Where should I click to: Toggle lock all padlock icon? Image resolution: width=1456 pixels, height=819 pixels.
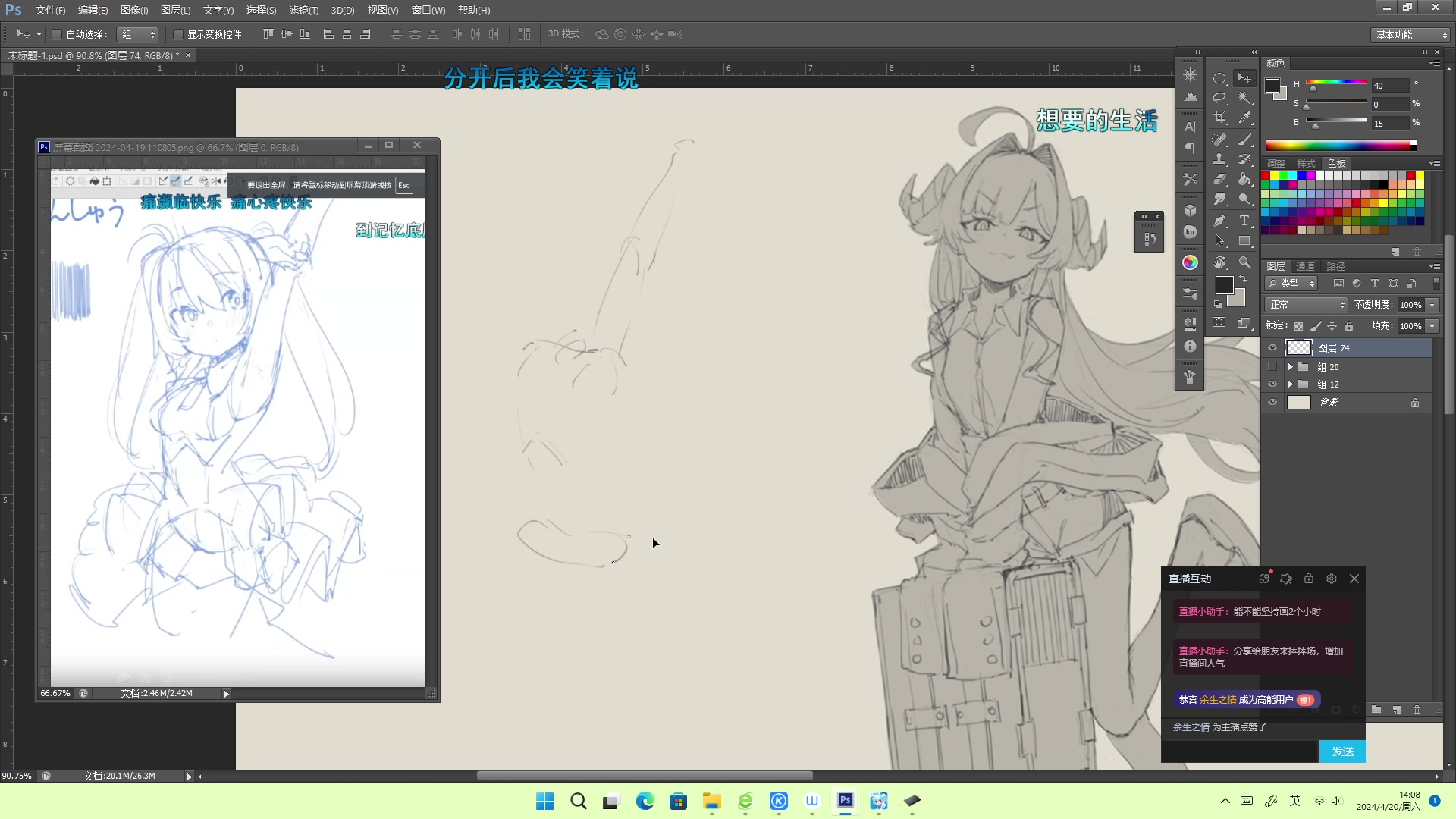(x=1349, y=326)
